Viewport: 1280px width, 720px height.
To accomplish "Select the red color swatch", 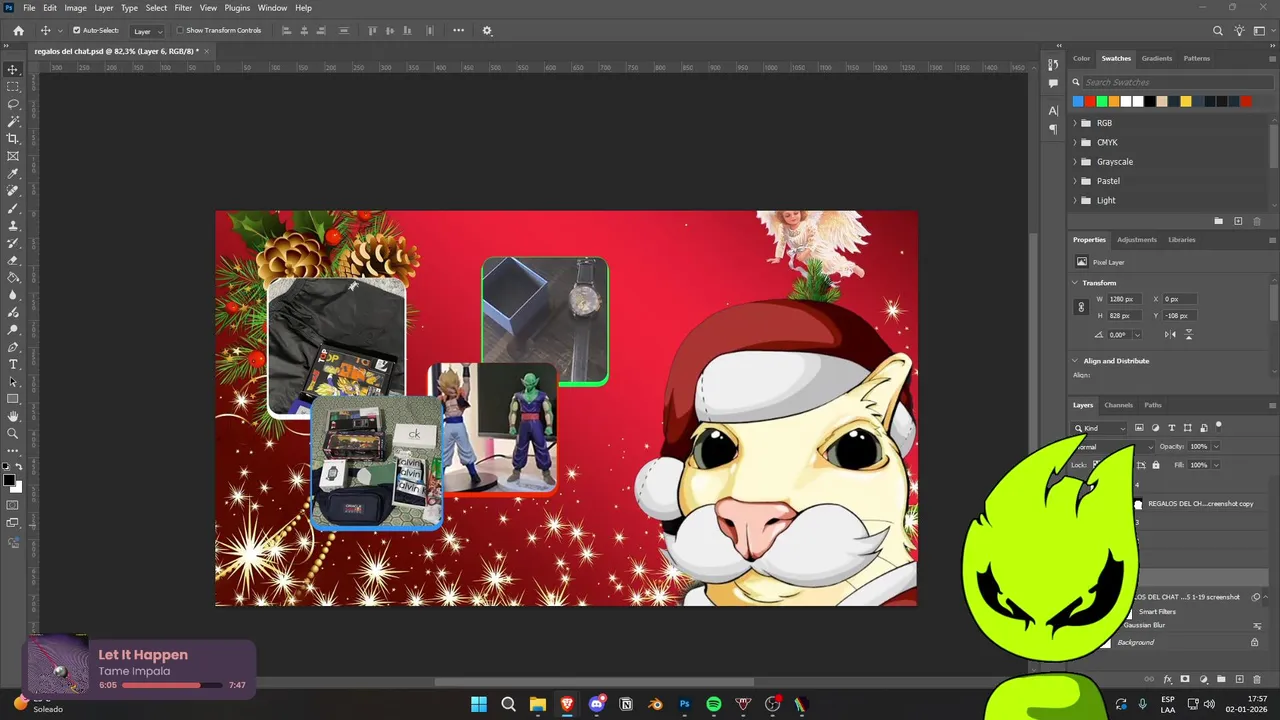I will click(x=1090, y=101).
